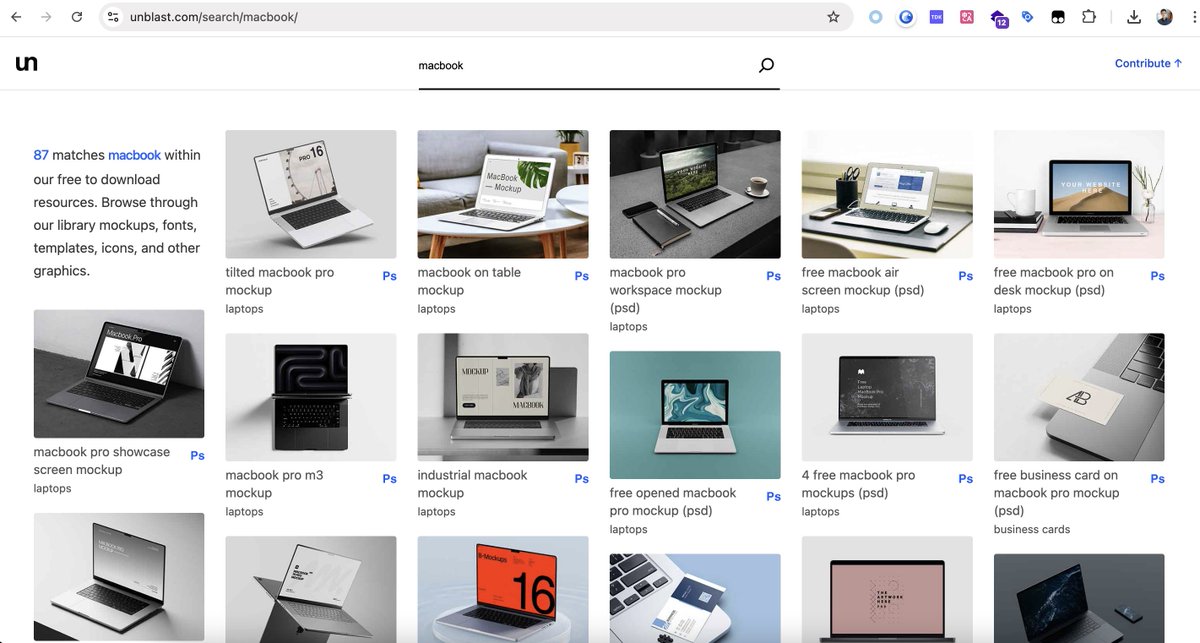Click laptops category under macbook pro m3 mockup
Viewport: 1200px width, 643px height.
coord(244,512)
